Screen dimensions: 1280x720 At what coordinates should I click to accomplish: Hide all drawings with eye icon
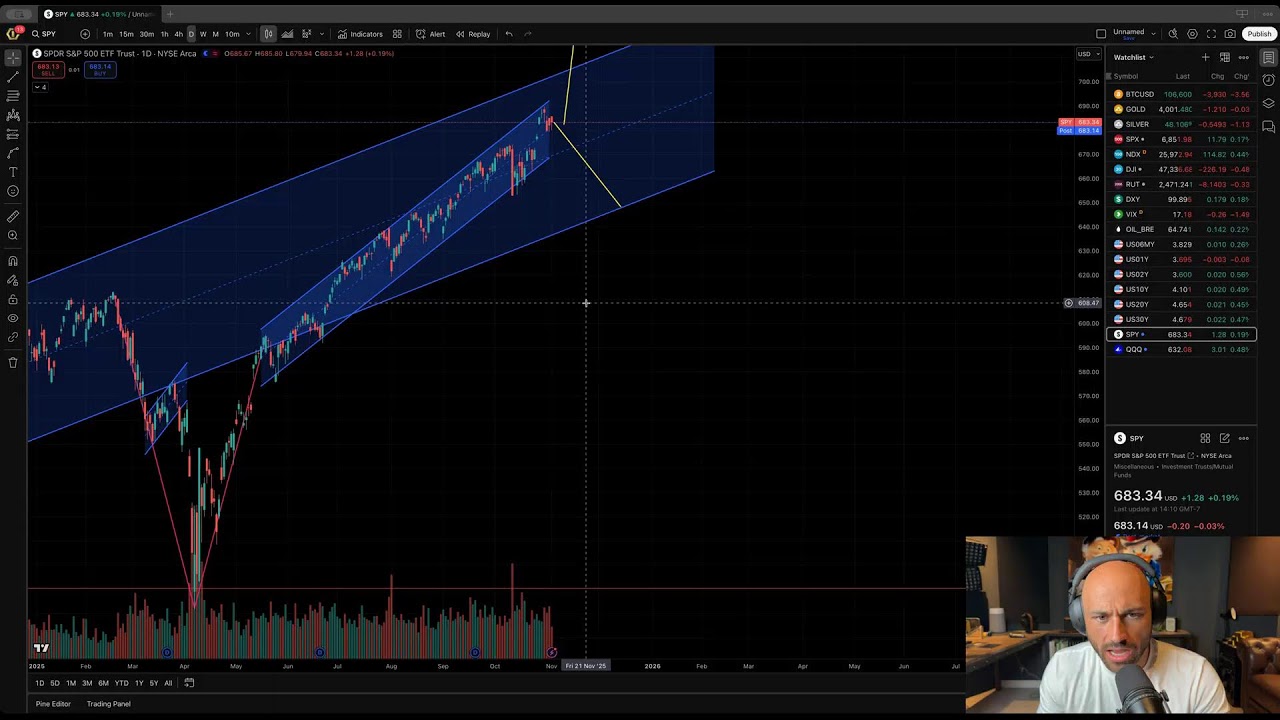pos(13,318)
